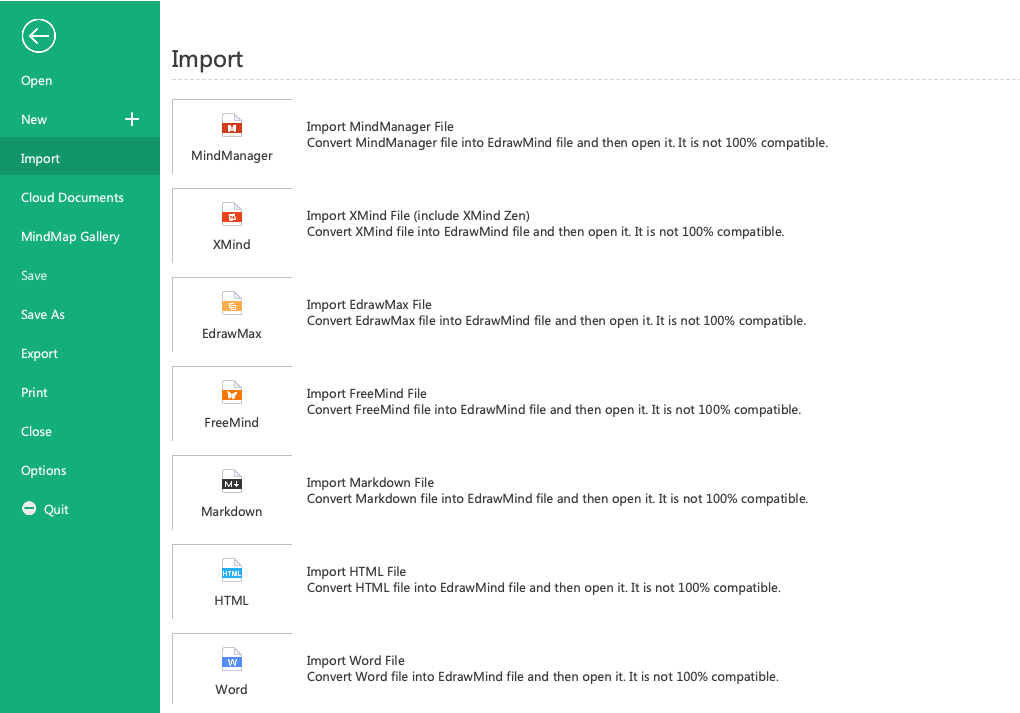Click the Markdown file icon

(x=232, y=482)
